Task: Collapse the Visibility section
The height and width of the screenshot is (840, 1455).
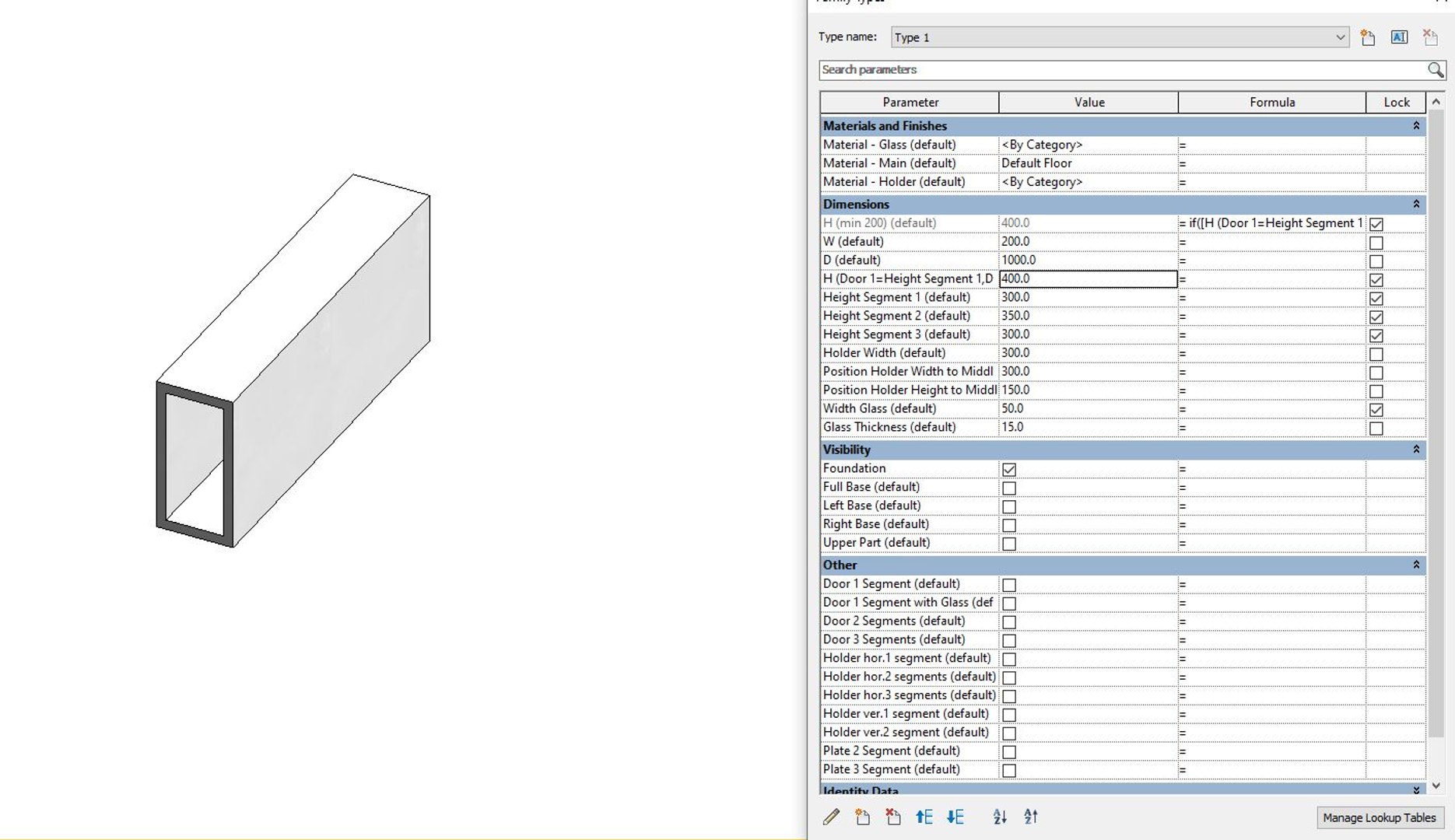Action: point(1416,450)
